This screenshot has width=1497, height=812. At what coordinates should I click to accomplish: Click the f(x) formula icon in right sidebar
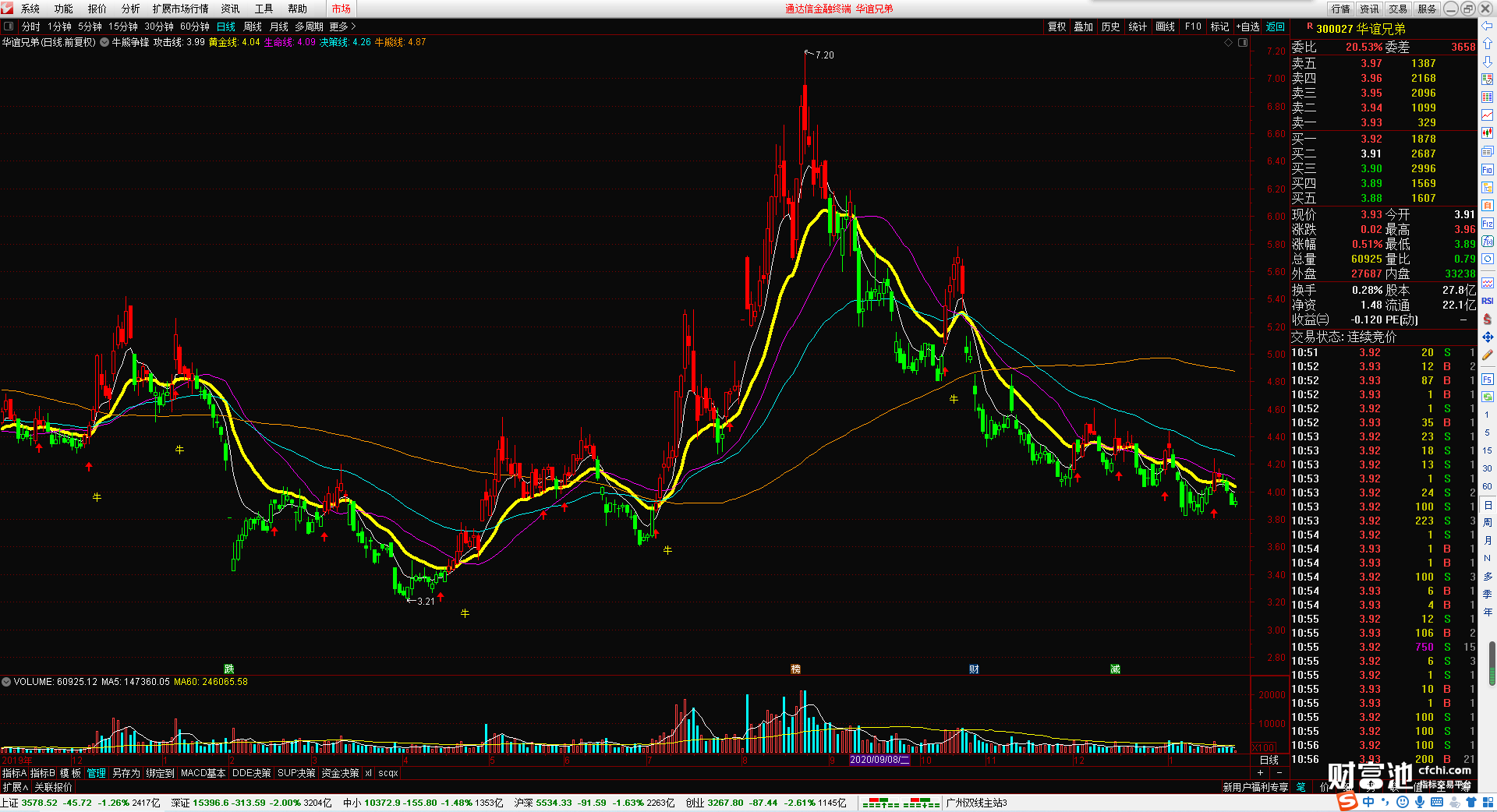click(1487, 242)
